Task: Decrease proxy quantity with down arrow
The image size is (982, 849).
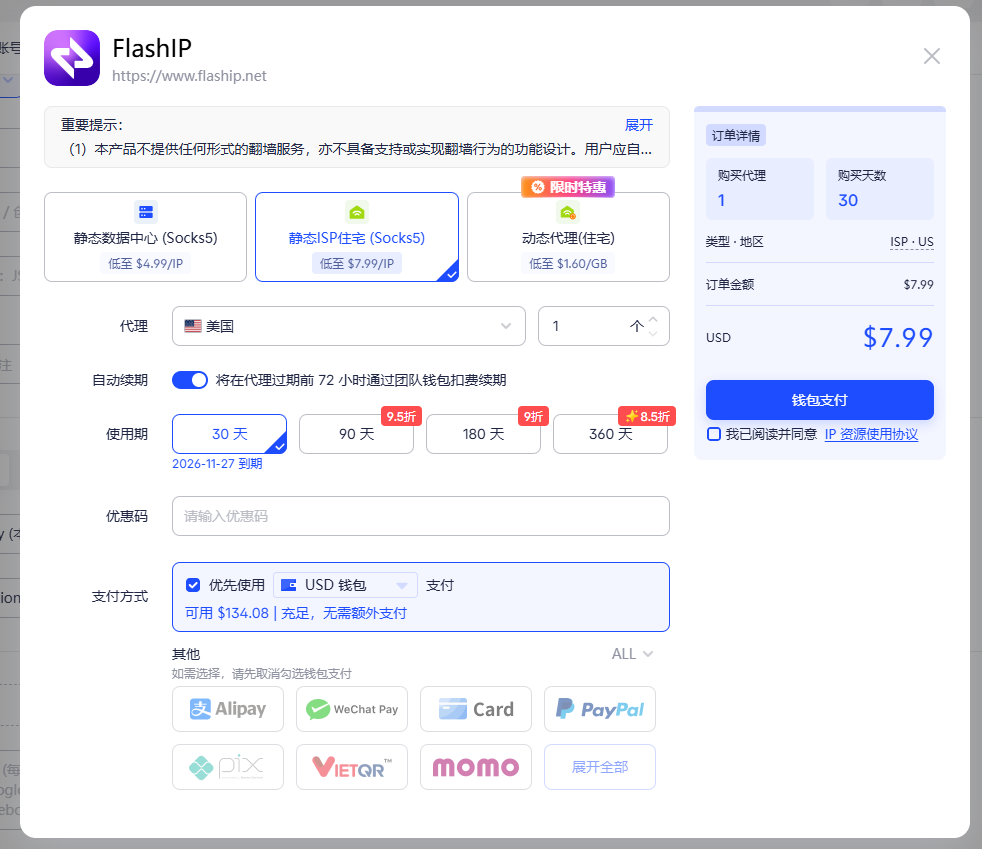Action: coord(653,333)
